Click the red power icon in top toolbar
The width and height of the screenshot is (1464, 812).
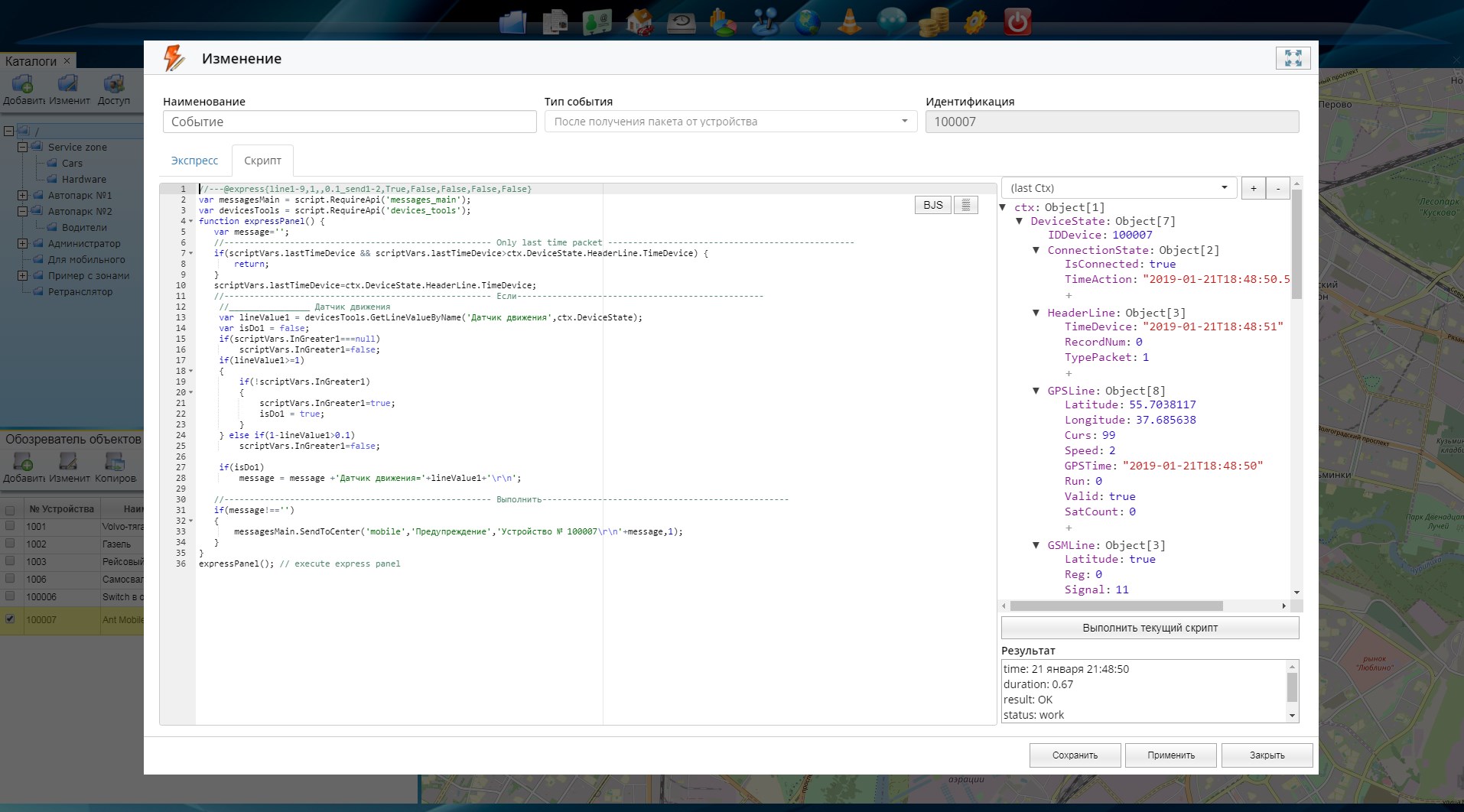(x=1017, y=21)
